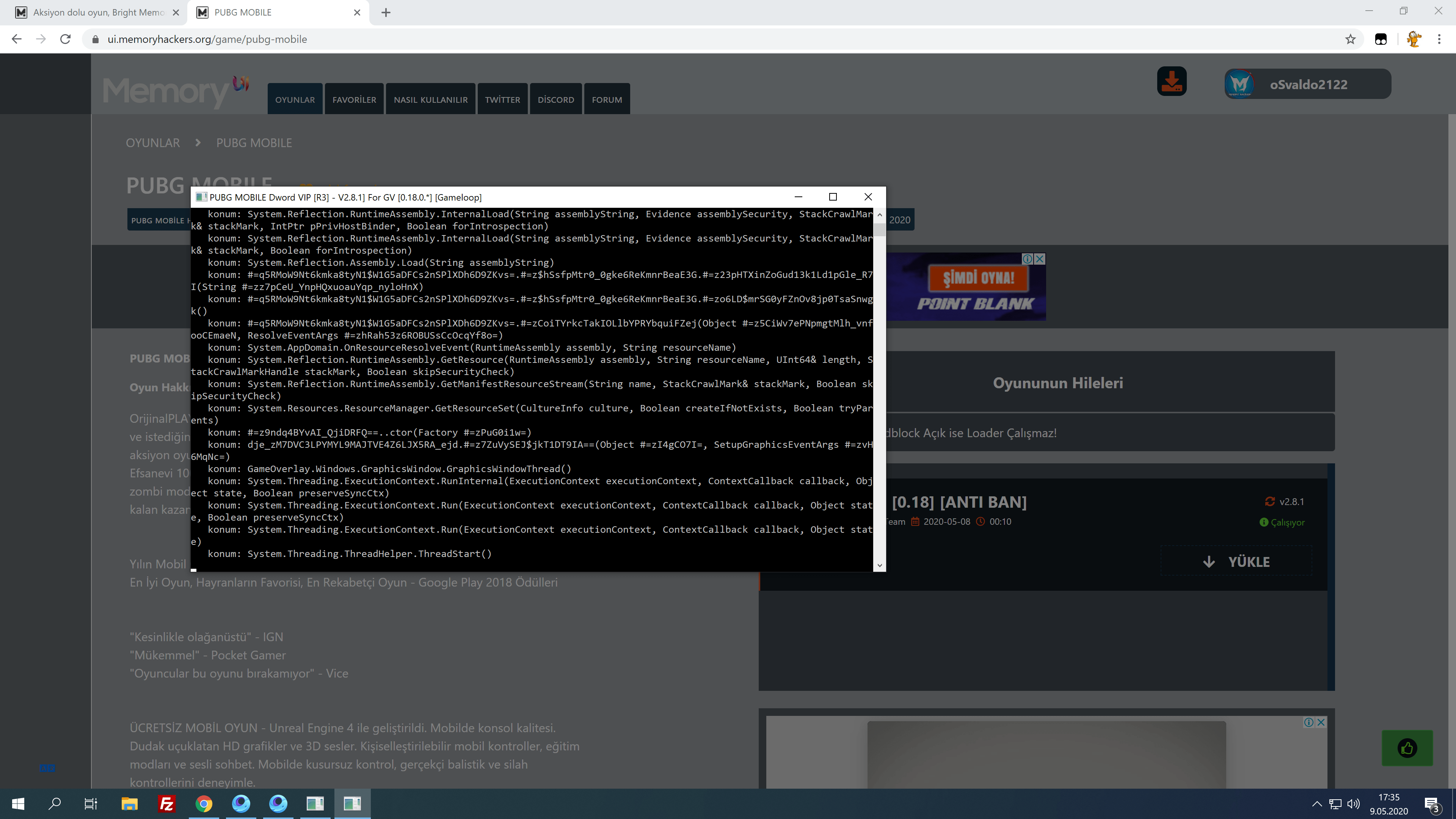Click the [0.18] [ANTI BAN] cheat title
The width and height of the screenshot is (1456, 819).
(x=959, y=502)
